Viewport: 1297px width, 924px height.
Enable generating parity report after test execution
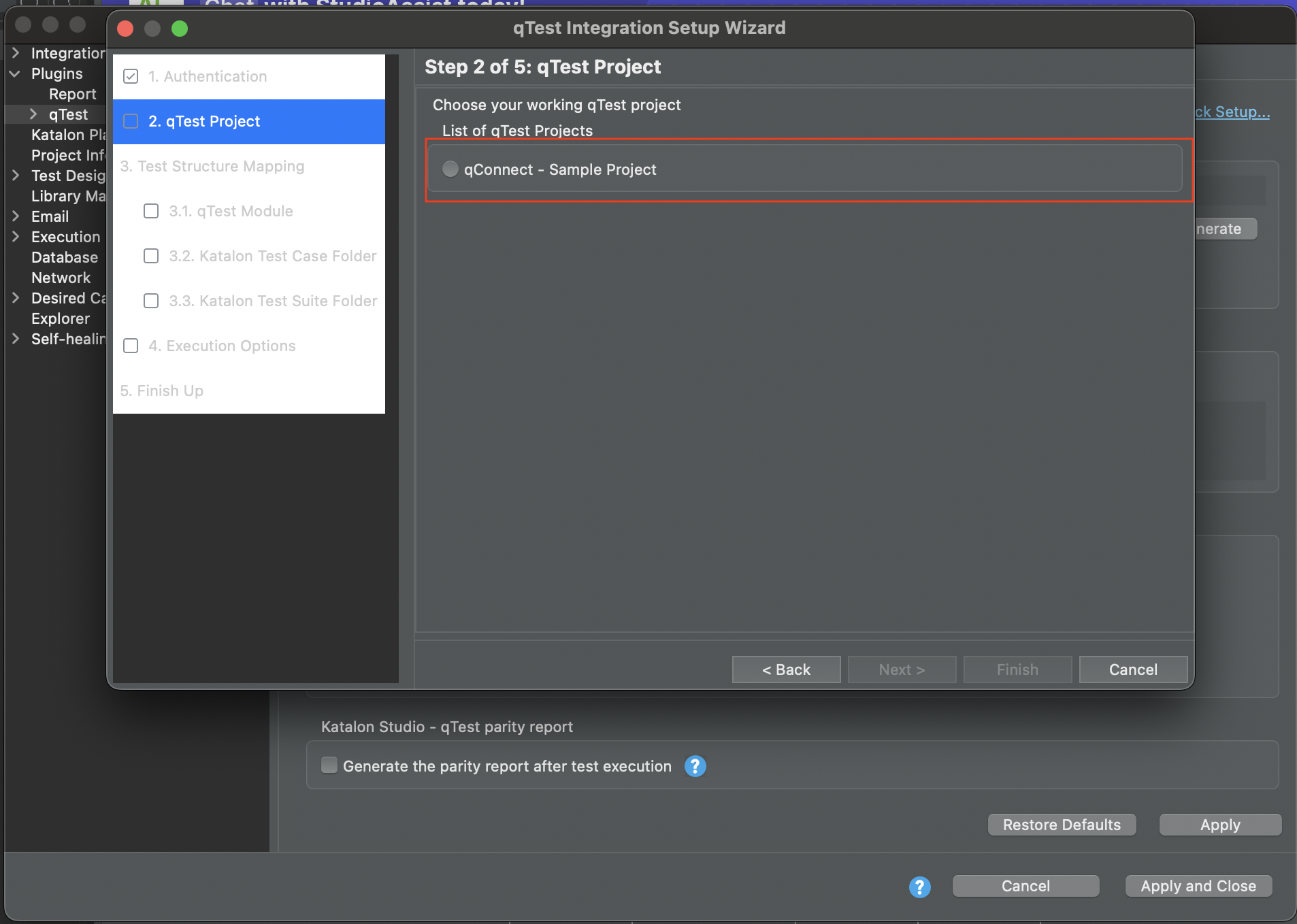[329, 765]
